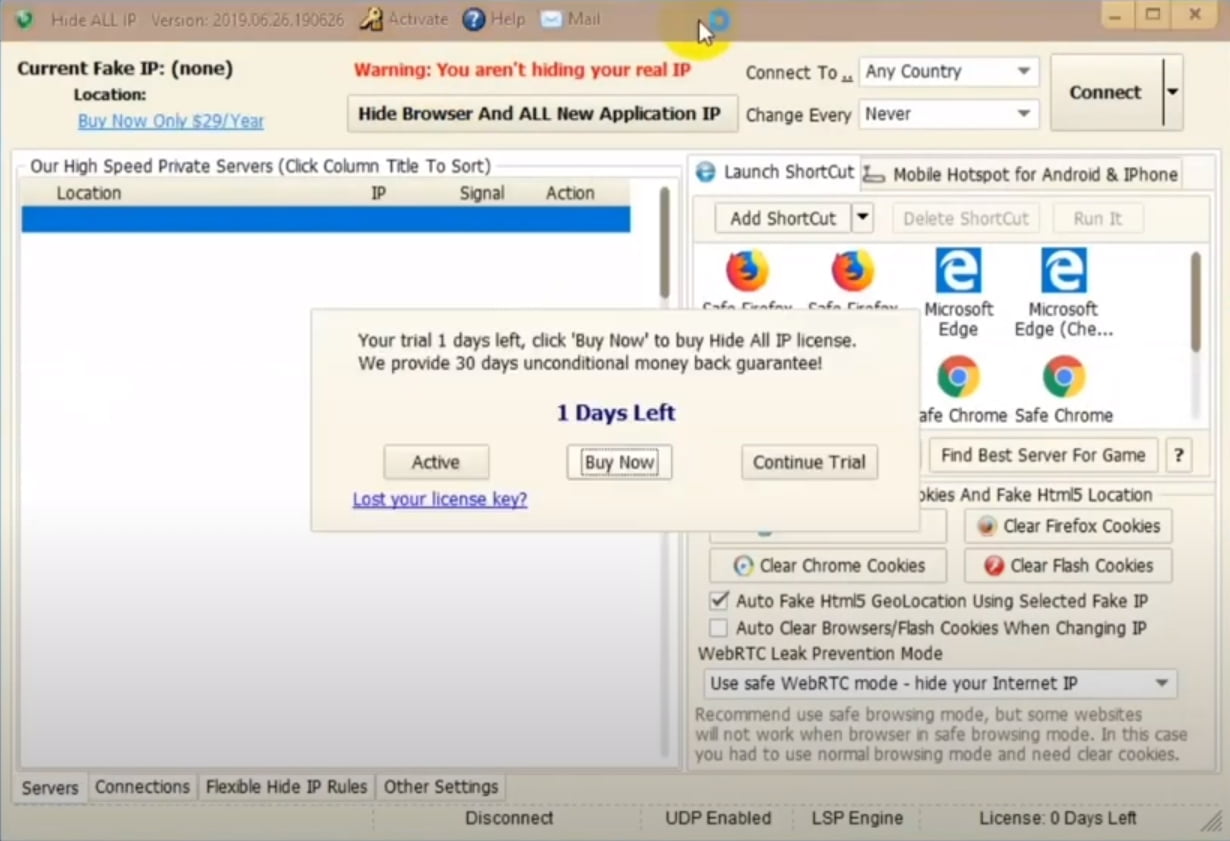
Task: Click the shortcut panel vertical scrollbar
Action: [x=1195, y=301]
